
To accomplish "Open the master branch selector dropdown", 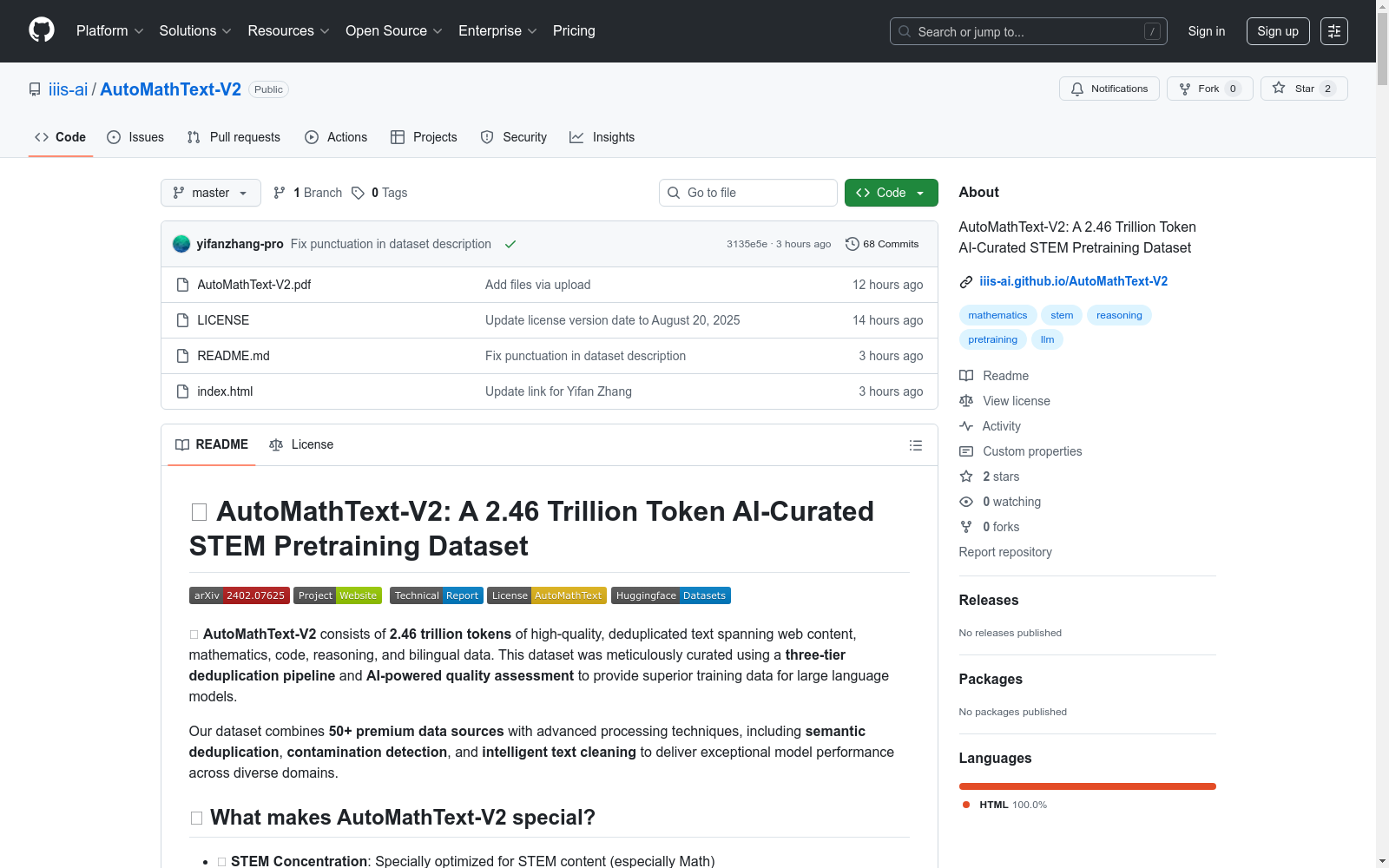I will [x=211, y=193].
